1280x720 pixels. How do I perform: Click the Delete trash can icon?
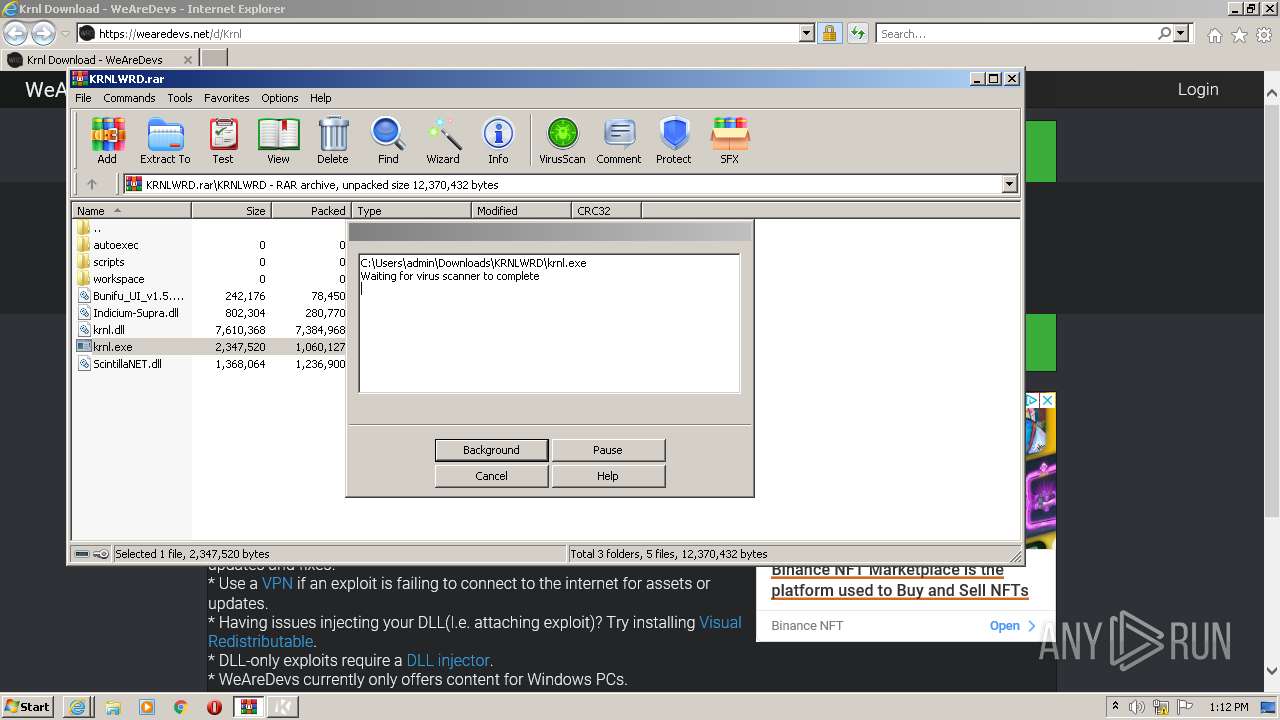[333, 140]
